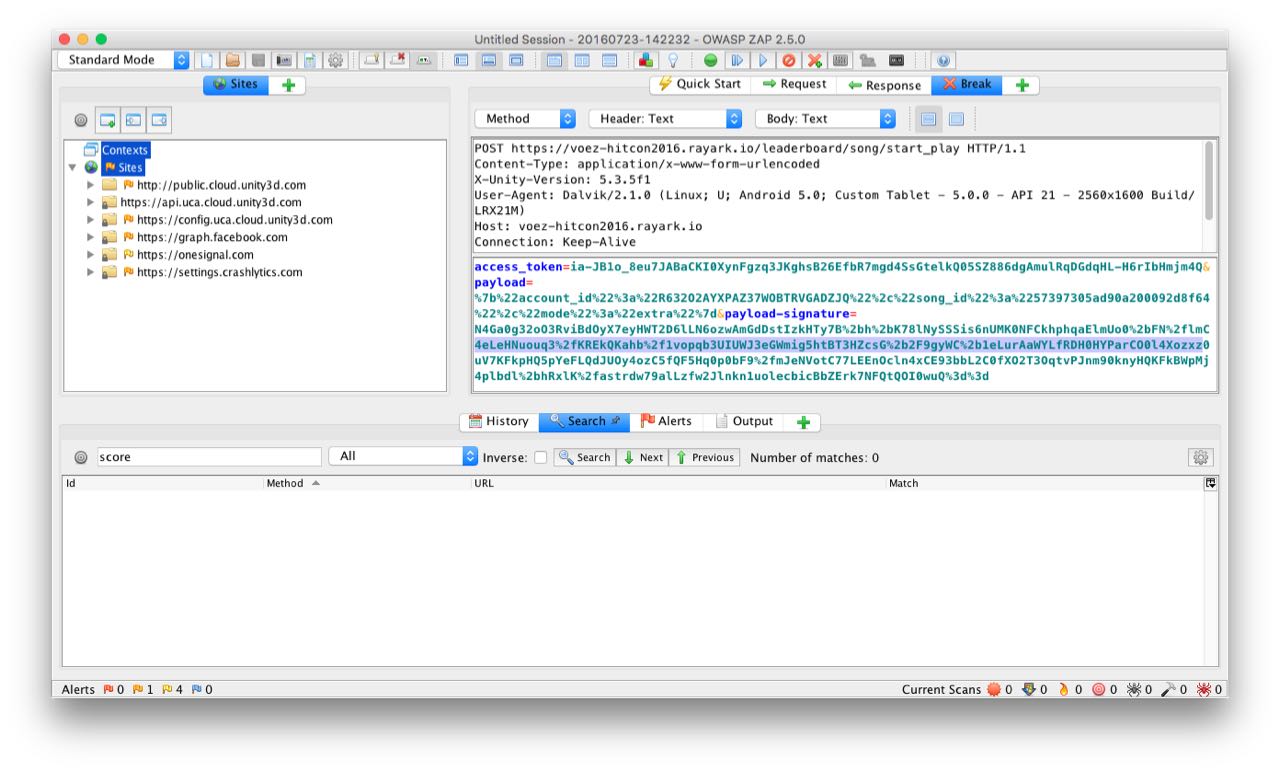The width and height of the screenshot is (1280, 772).
Task: Click the red Drop request icon
Action: (x=789, y=60)
